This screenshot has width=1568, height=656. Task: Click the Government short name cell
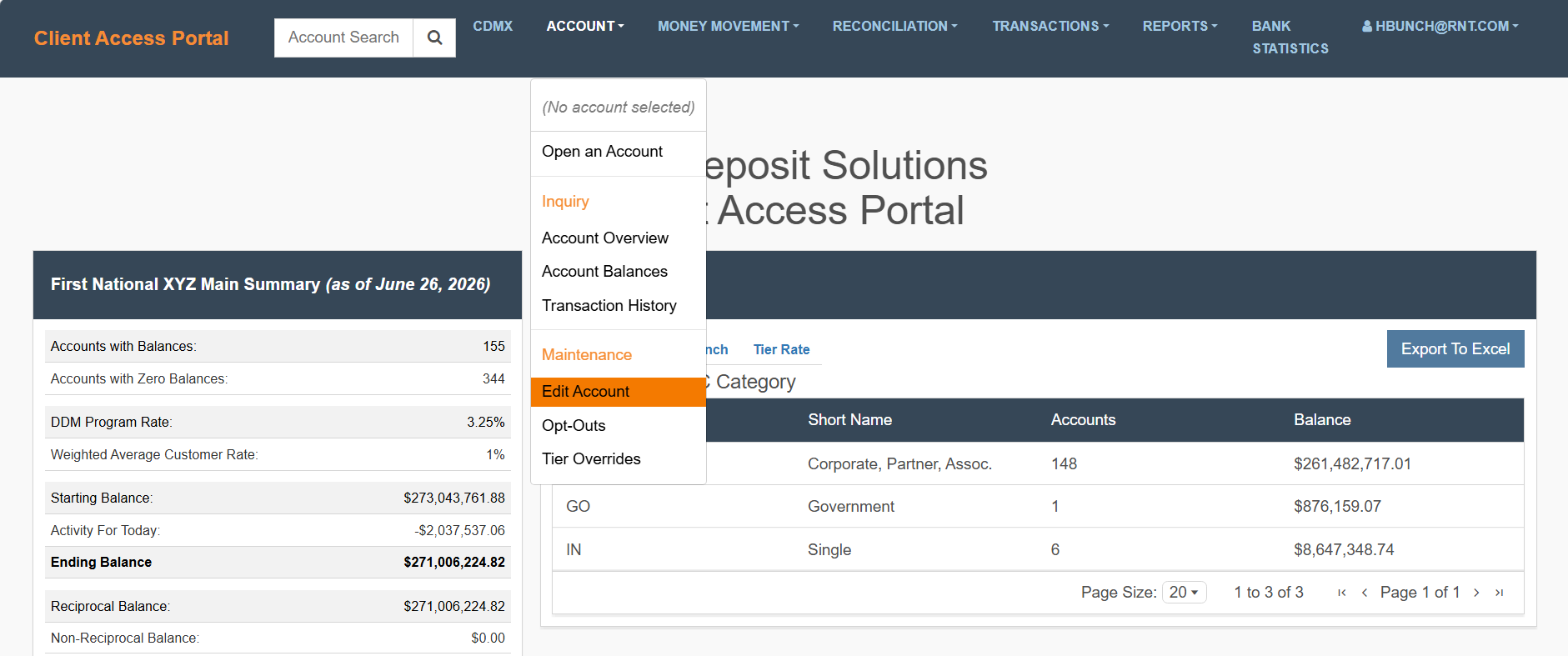pyautogui.click(x=851, y=507)
